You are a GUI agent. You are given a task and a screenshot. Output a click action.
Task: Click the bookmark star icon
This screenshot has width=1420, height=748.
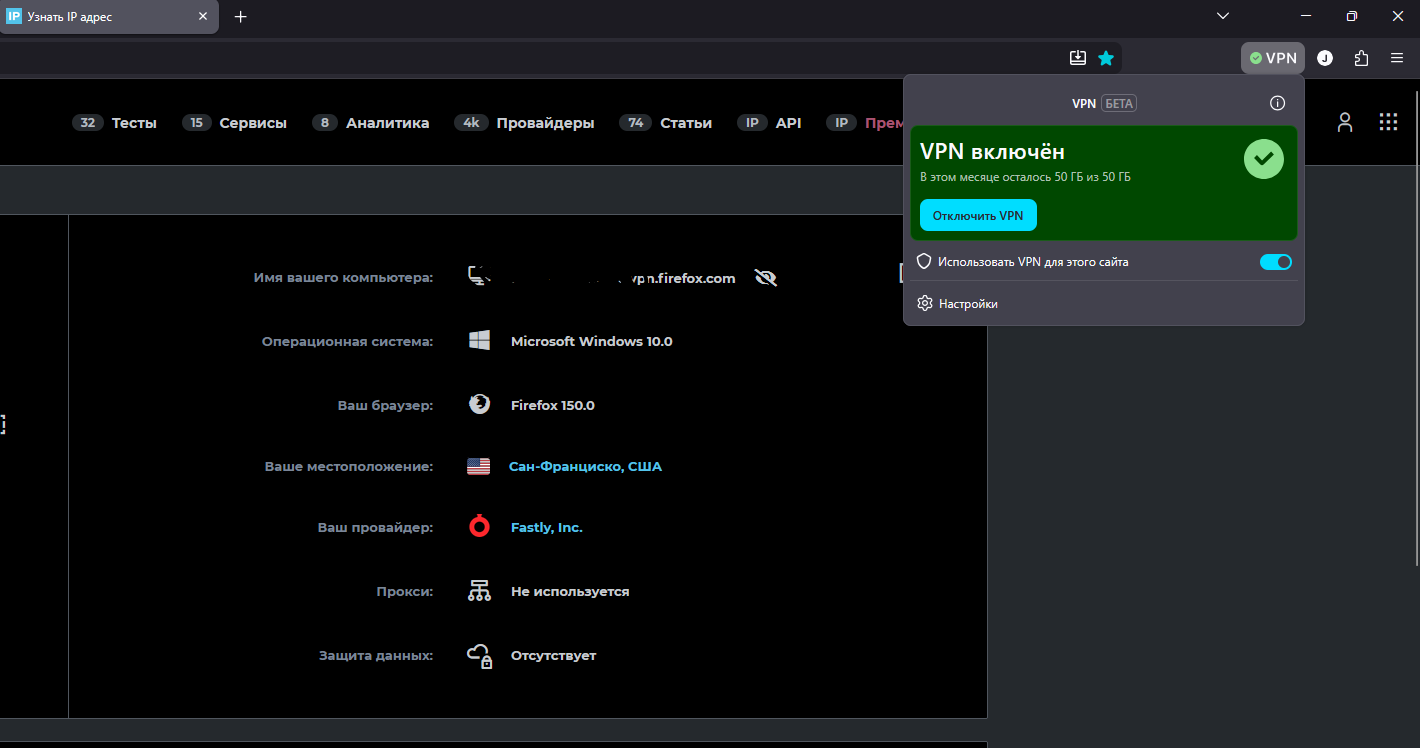[1106, 58]
